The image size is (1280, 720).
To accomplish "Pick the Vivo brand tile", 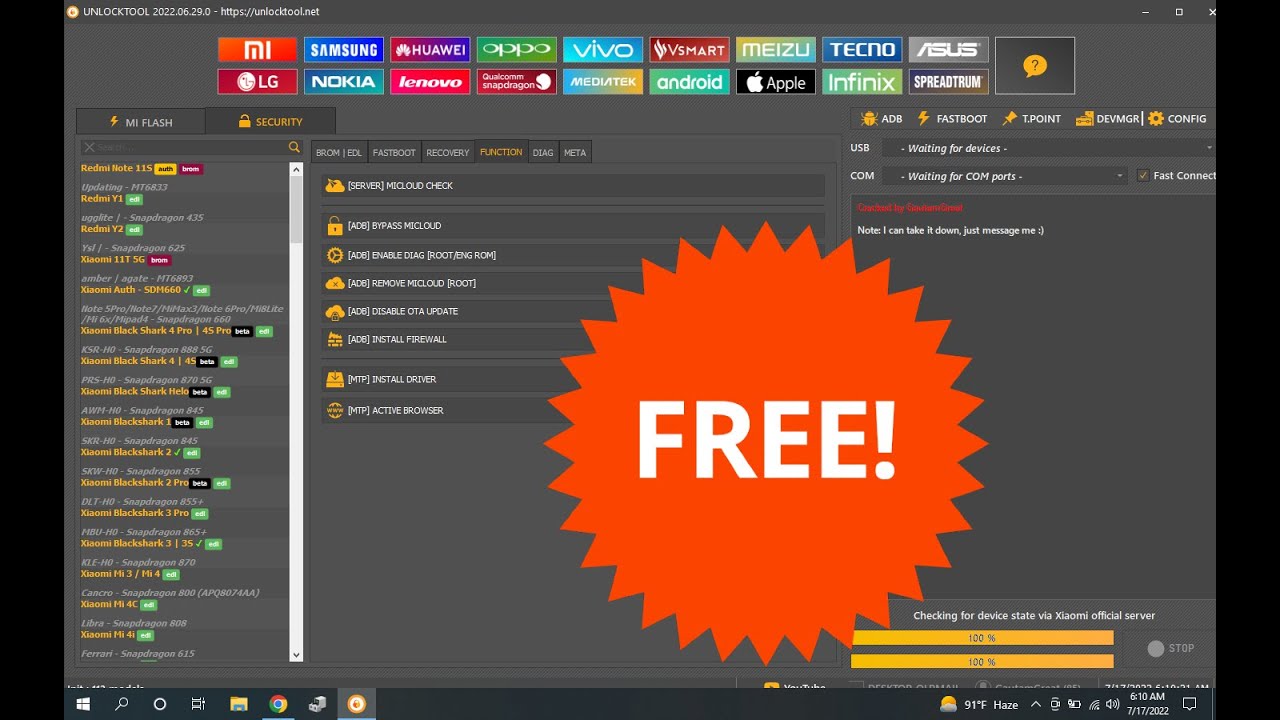I will 603,50.
